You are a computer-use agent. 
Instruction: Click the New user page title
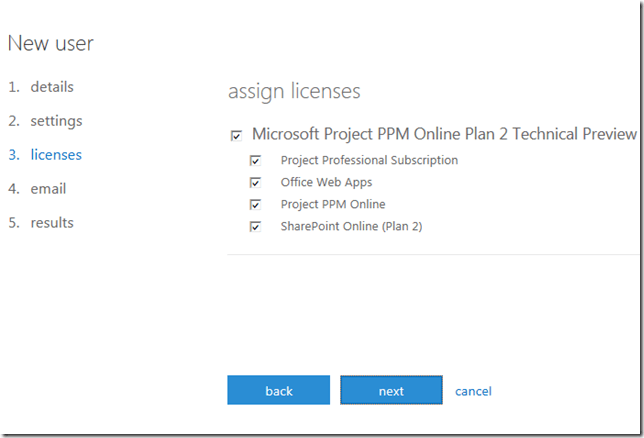50,43
